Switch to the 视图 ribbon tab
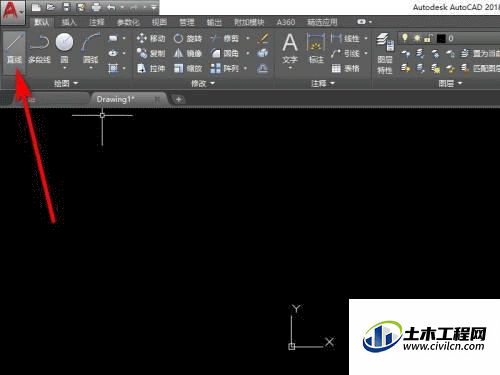 click(x=159, y=22)
